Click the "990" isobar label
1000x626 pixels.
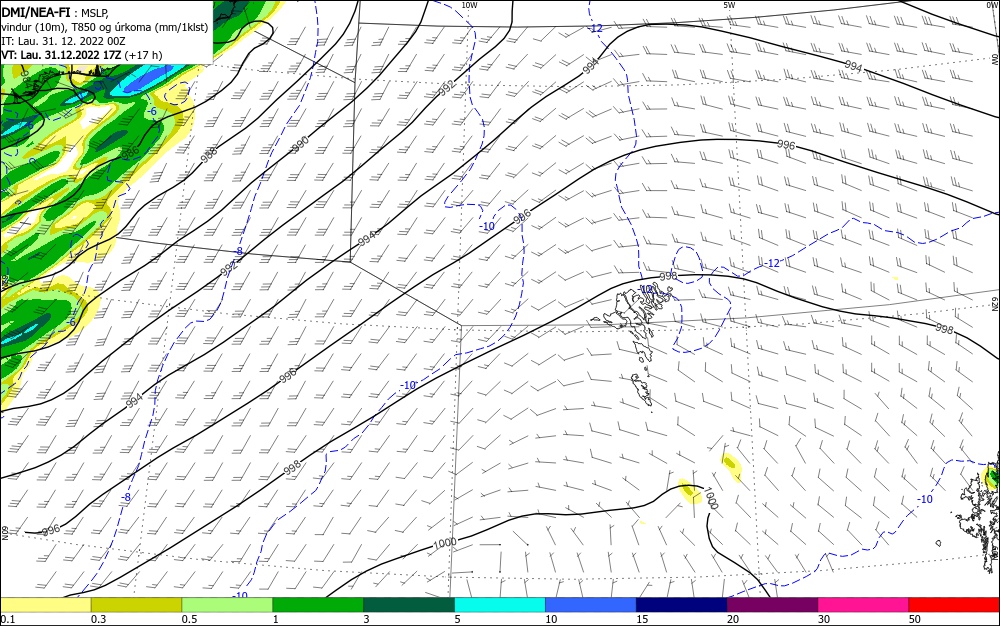(x=300, y=144)
